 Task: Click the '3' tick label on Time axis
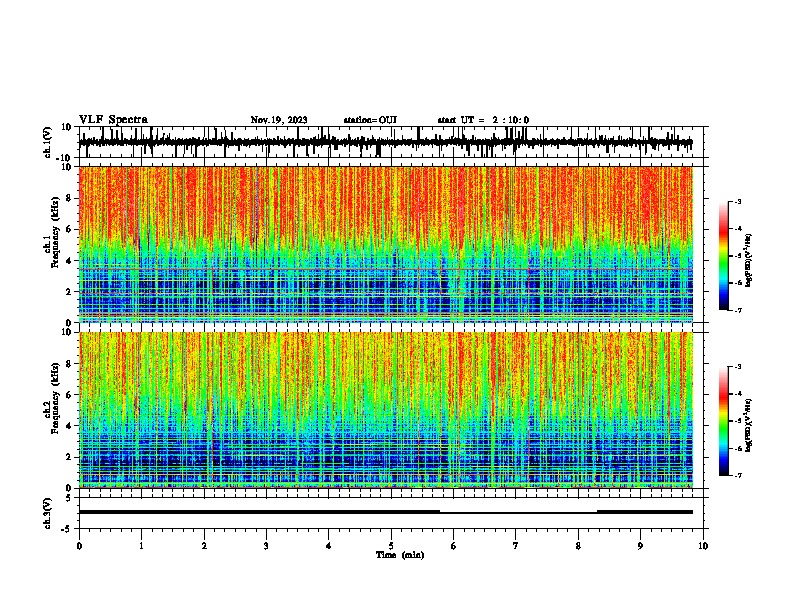pos(266,546)
